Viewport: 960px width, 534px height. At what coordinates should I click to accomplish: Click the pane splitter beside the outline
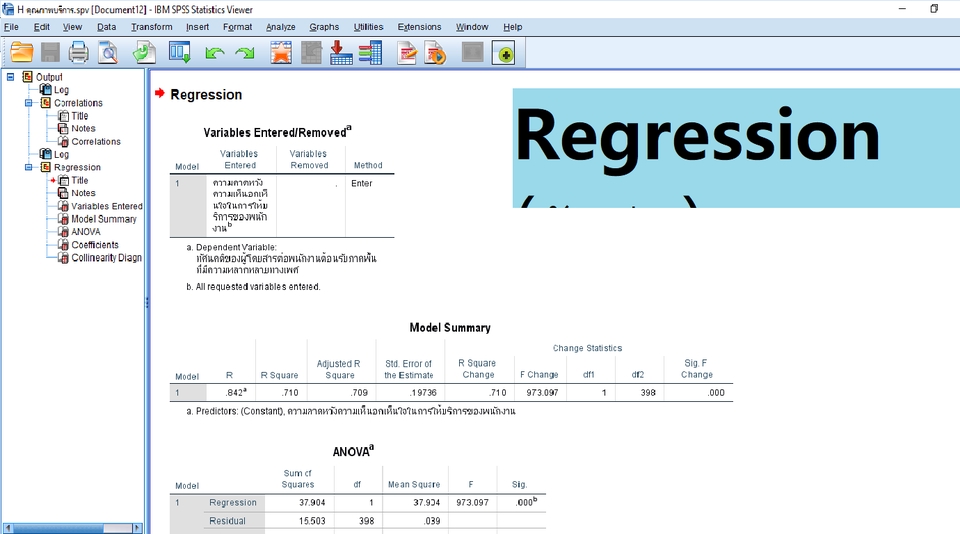(x=147, y=301)
